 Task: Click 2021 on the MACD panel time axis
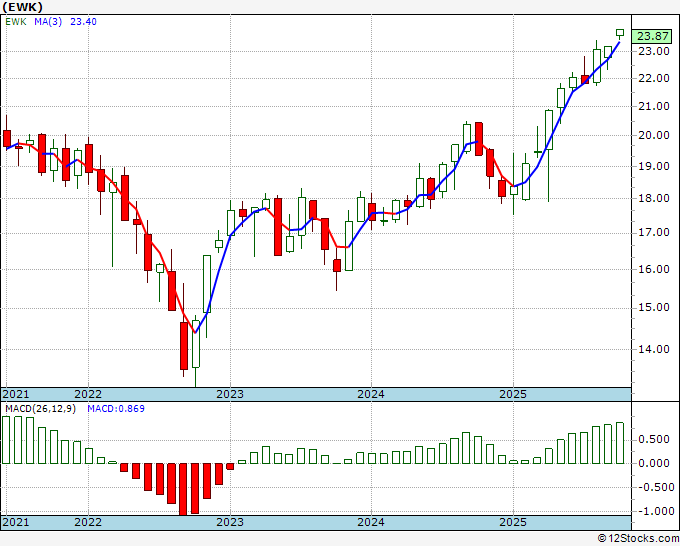pos(16,522)
